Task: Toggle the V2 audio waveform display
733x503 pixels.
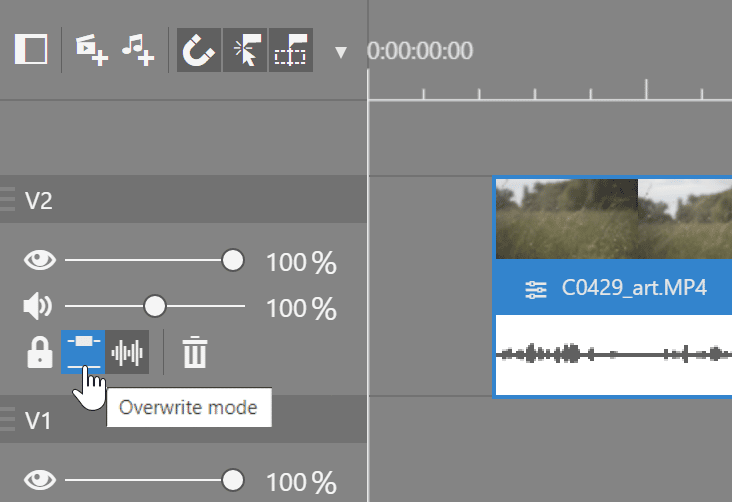Action: point(128,352)
